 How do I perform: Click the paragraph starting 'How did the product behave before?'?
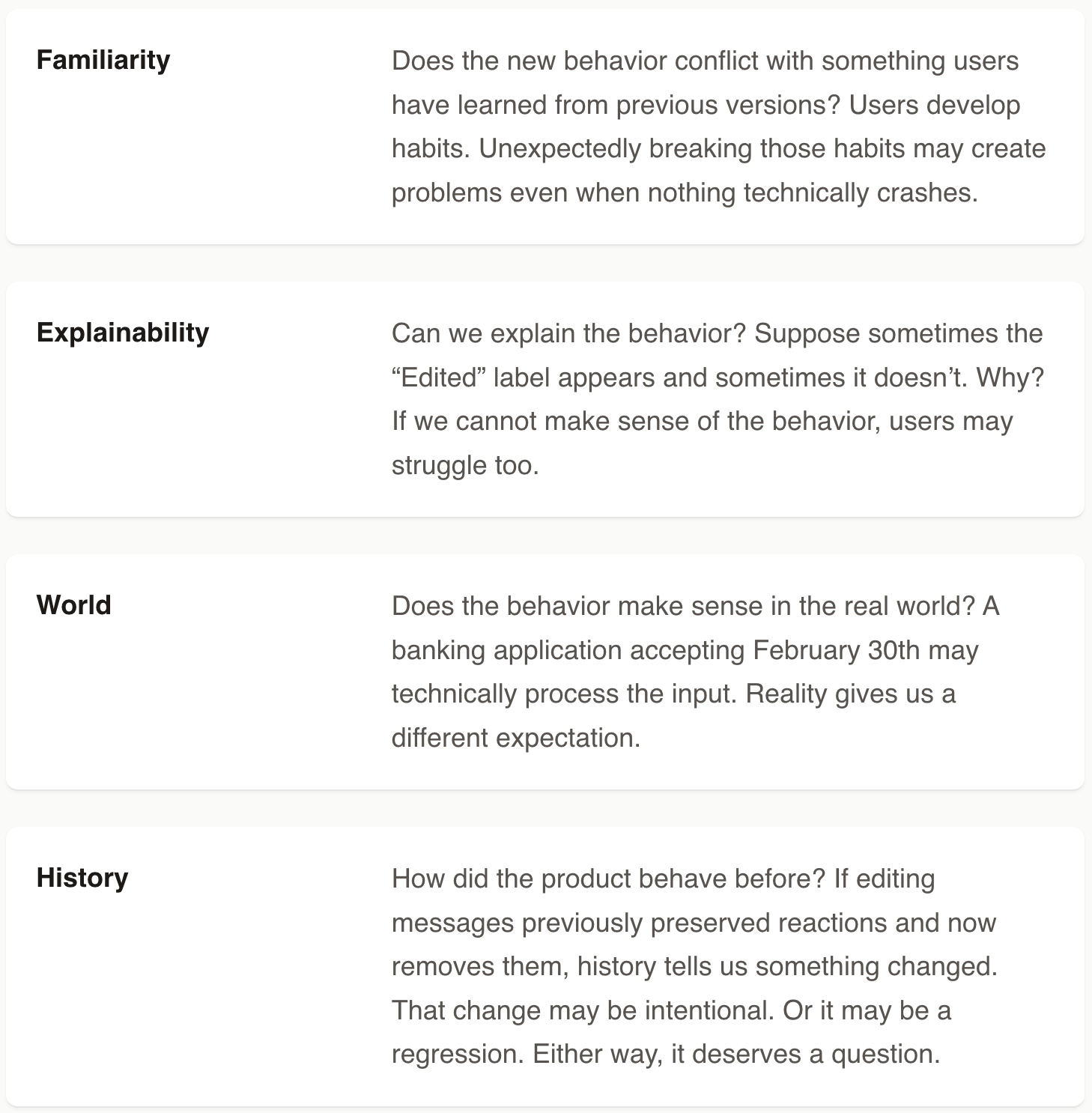694,966
